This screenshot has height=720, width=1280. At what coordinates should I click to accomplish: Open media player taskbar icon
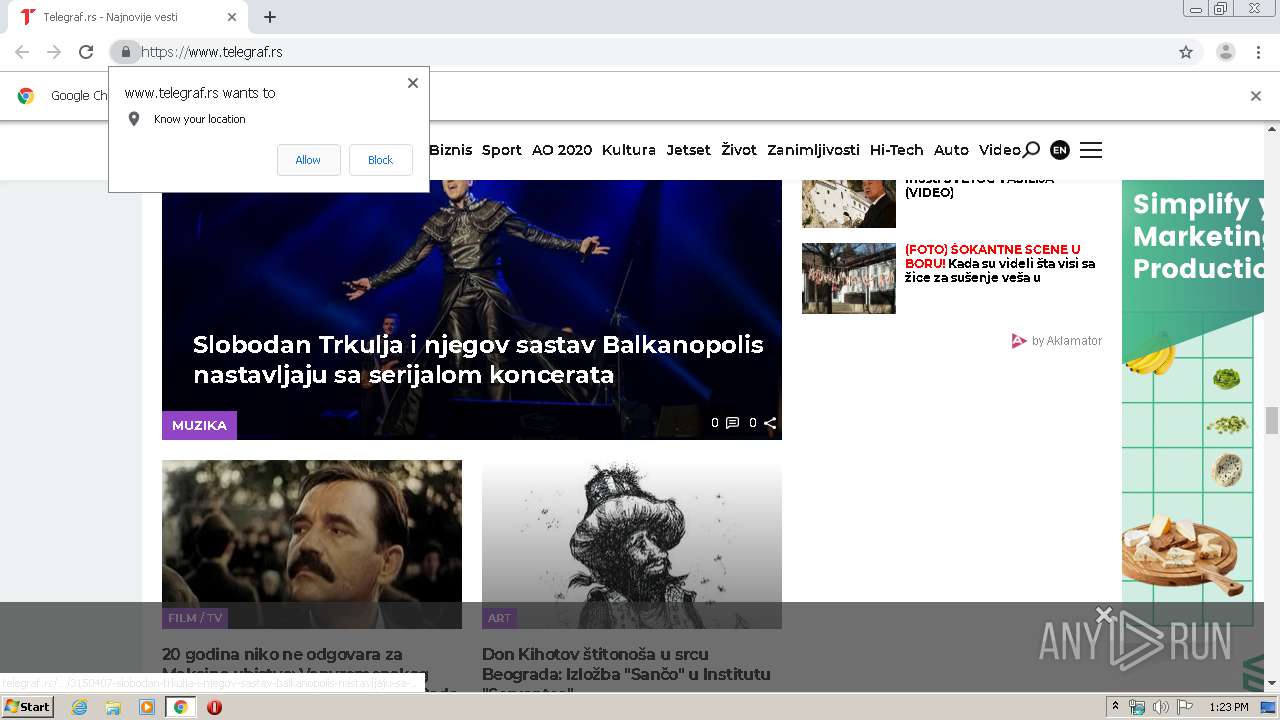(147, 707)
